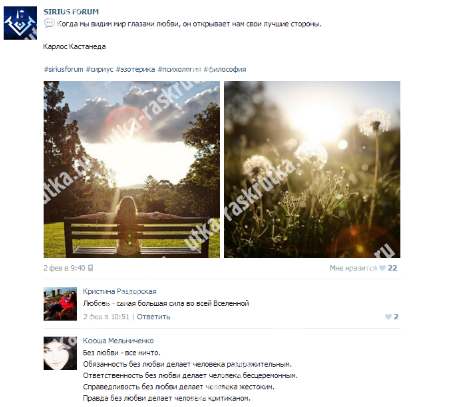Click the speech bubble icon before the quote
Image resolution: width=469 pixels, height=407 pixels.
click(49, 23)
